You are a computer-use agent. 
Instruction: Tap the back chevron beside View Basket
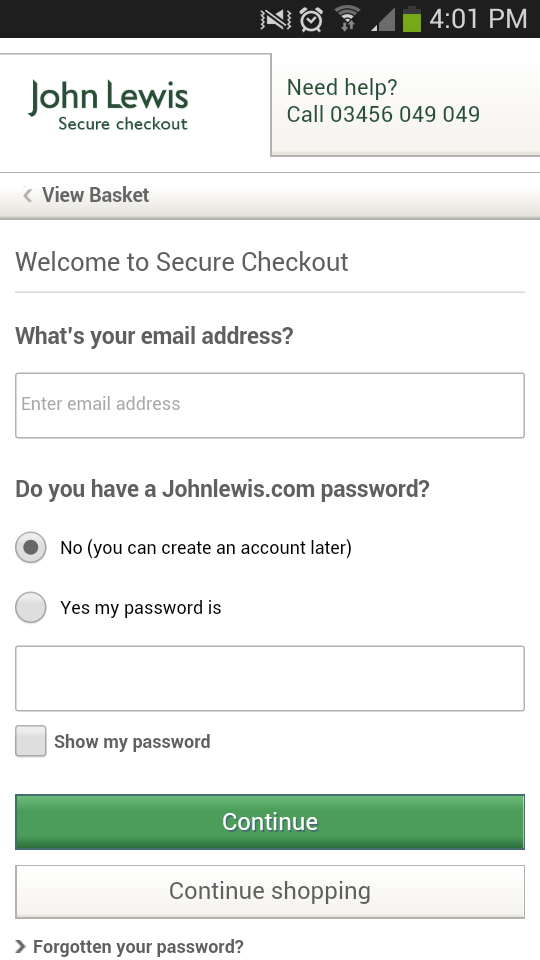(27, 195)
